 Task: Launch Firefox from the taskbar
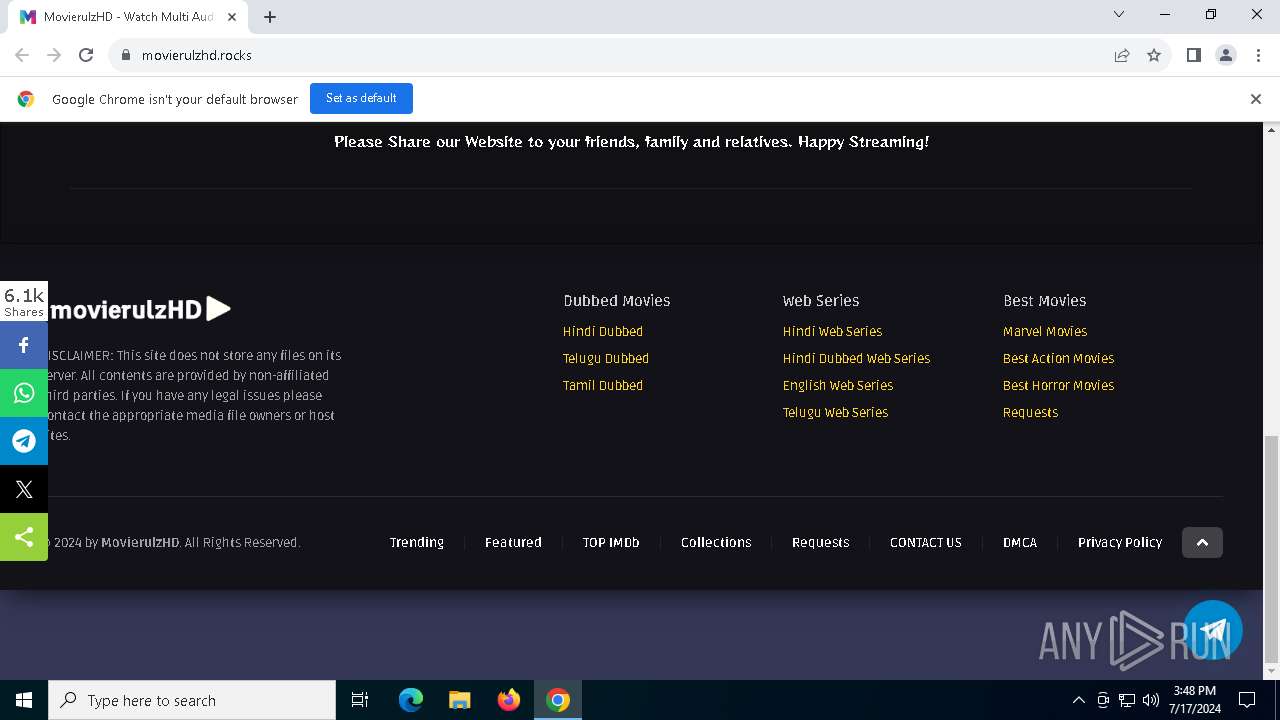(x=509, y=700)
